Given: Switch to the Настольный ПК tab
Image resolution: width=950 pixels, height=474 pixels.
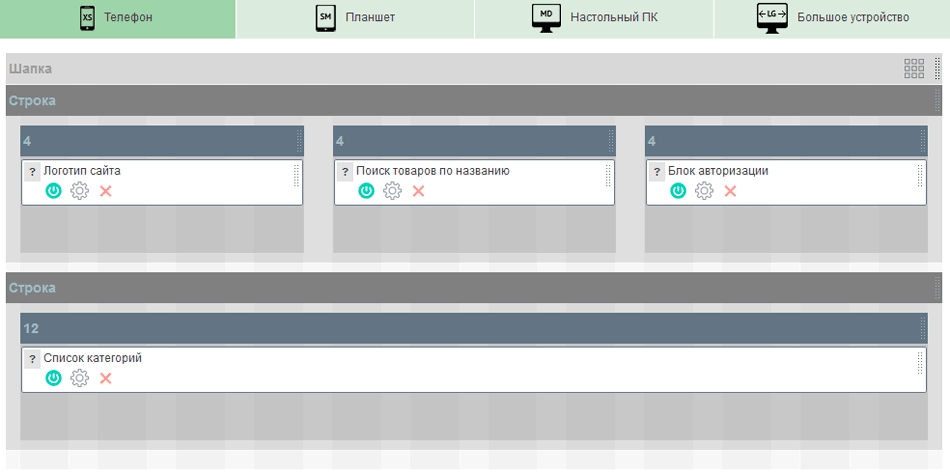Looking at the screenshot, I should [x=594, y=18].
